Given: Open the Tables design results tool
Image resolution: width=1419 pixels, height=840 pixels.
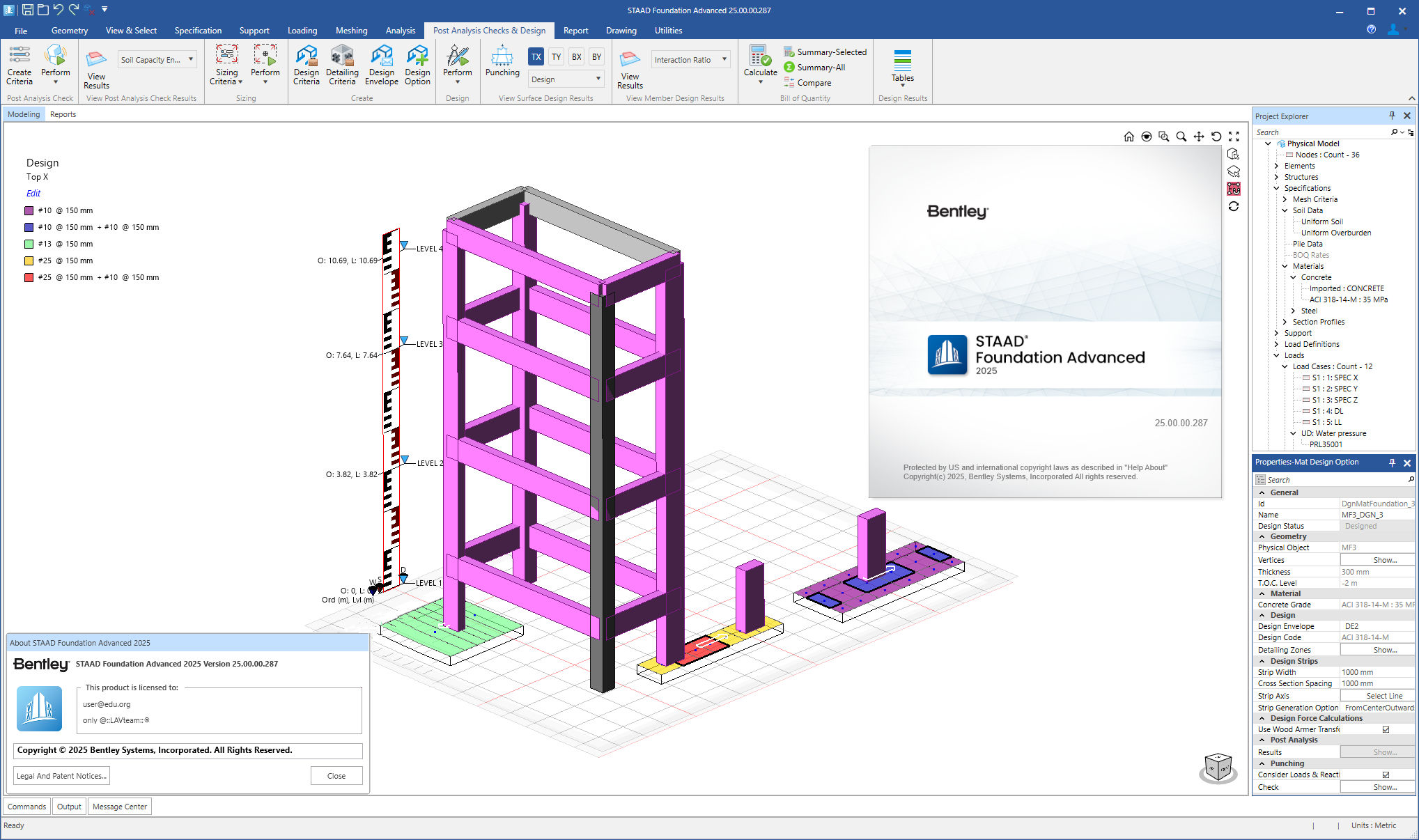Looking at the screenshot, I should tap(902, 66).
